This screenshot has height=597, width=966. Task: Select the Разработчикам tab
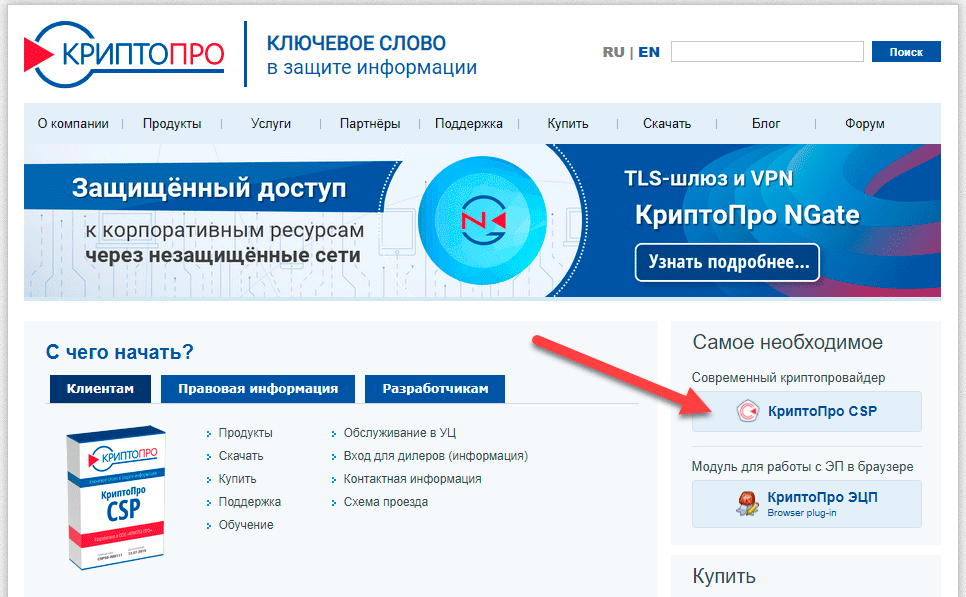435,389
